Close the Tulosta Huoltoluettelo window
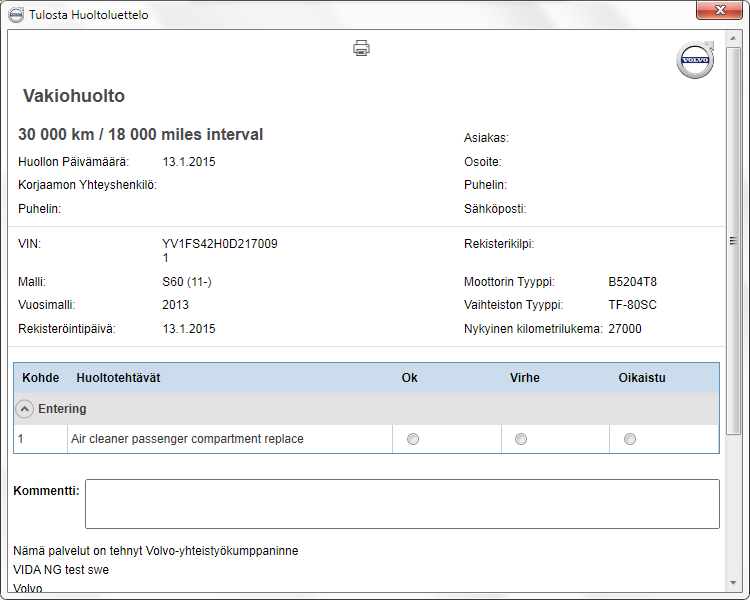Screen dimensions: 750x600 coord(719,10)
